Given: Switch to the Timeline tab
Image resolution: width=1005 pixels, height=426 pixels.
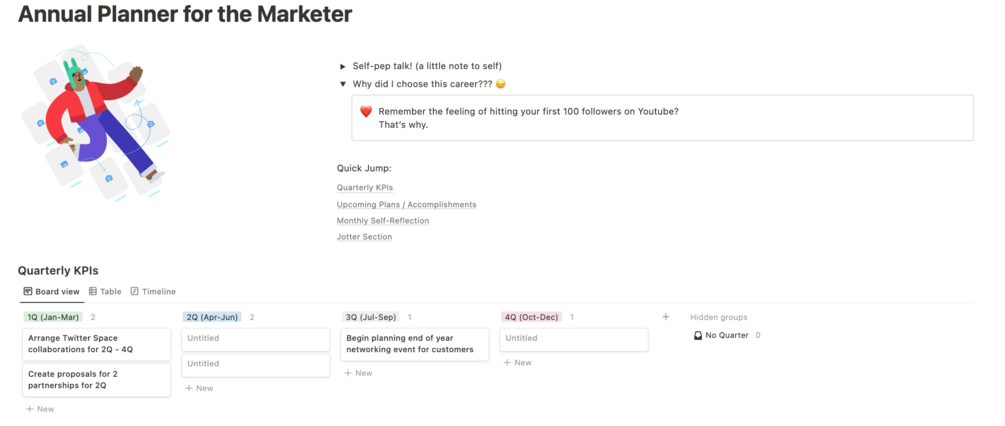Looking at the screenshot, I should pos(158,292).
